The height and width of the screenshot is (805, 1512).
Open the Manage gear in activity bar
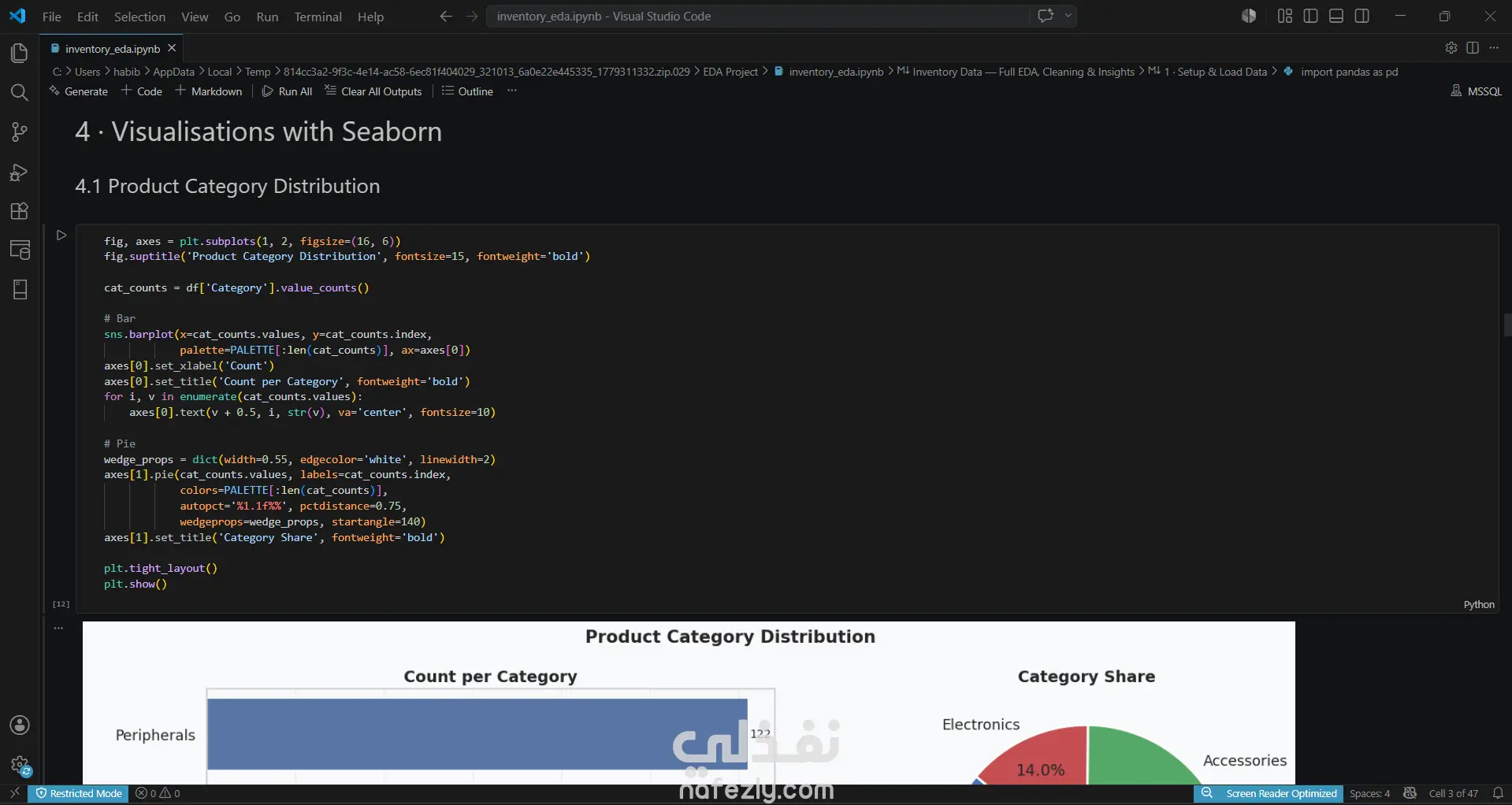point(20,765)
